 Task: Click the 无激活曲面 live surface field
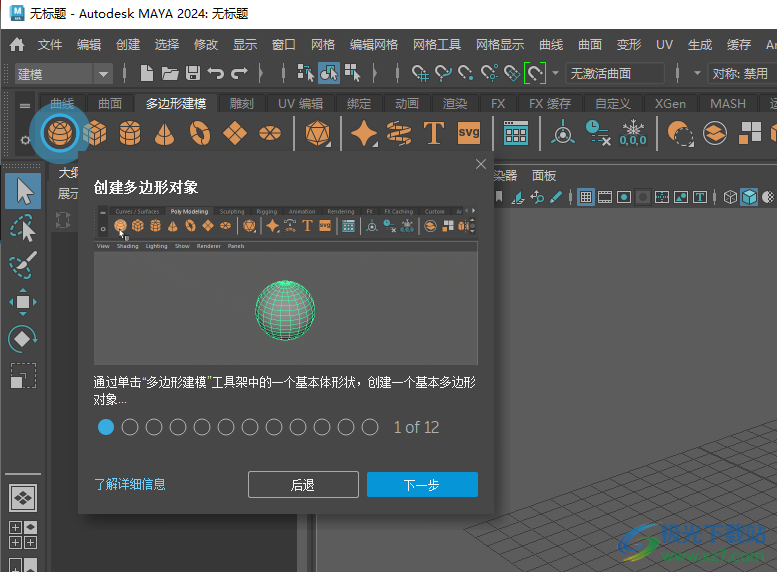(x=614, y=74)
